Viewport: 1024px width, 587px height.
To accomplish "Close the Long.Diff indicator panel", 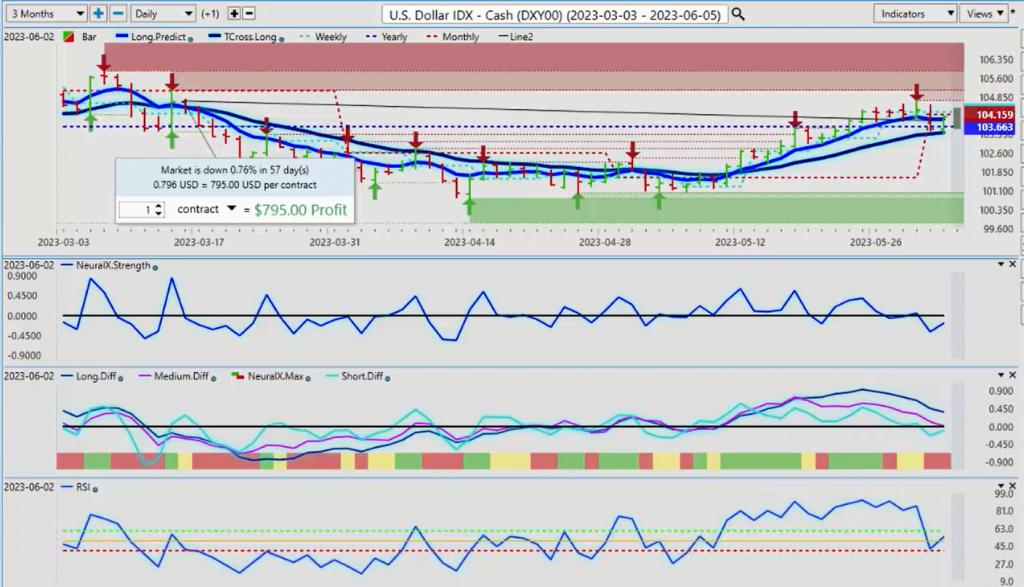I will 1014,376.
